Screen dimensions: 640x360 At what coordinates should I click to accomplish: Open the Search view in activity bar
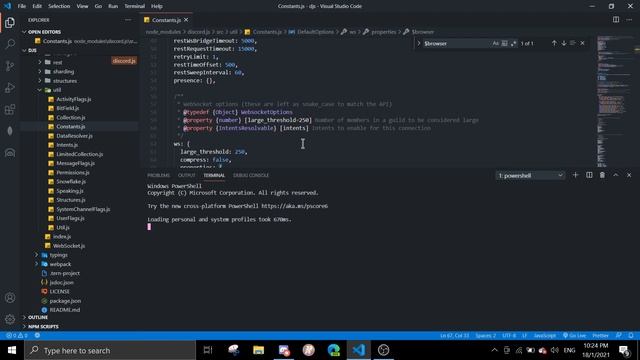click(x=10, y=44)
